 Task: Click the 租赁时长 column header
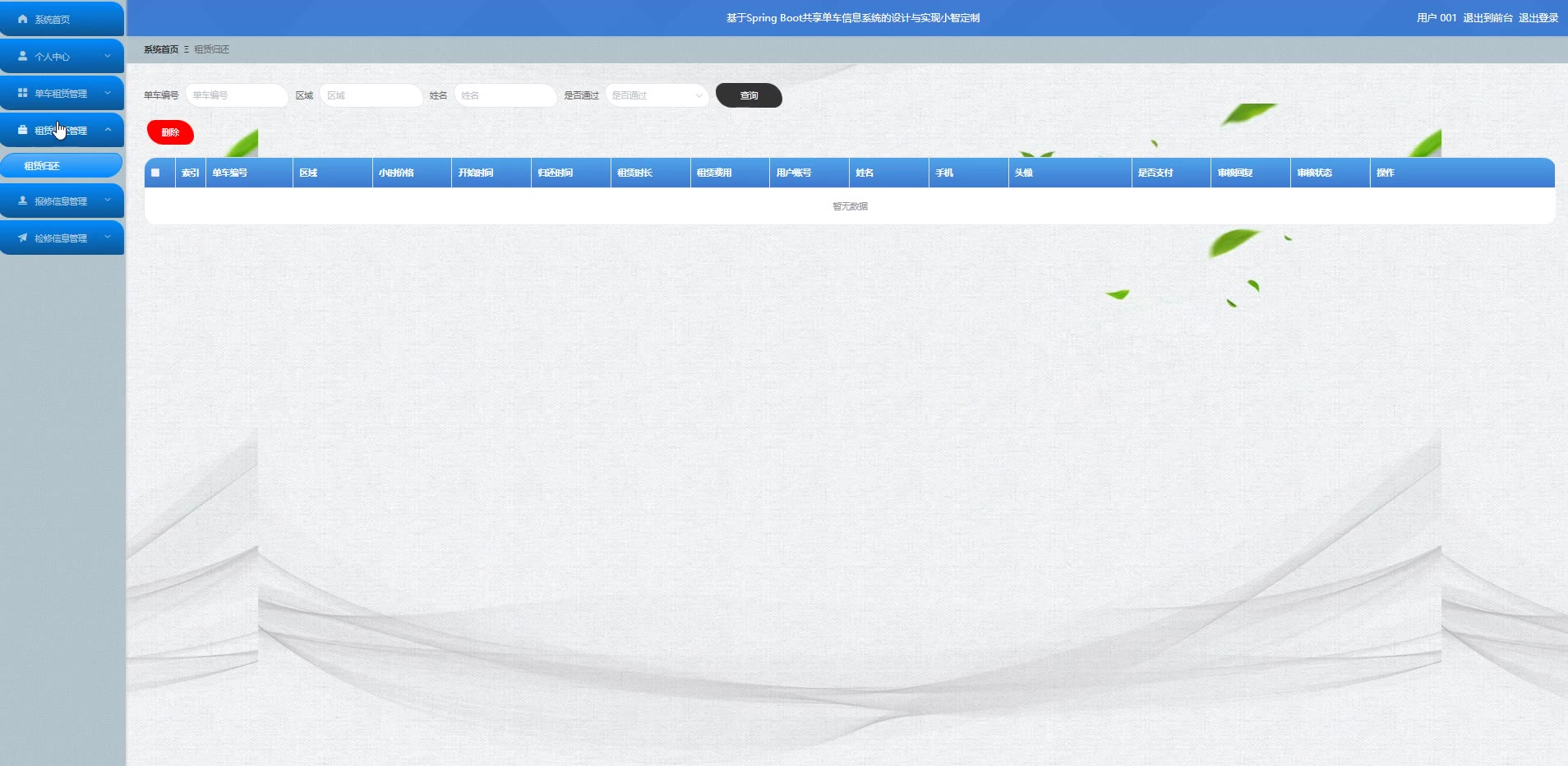(x=651, y=173)
